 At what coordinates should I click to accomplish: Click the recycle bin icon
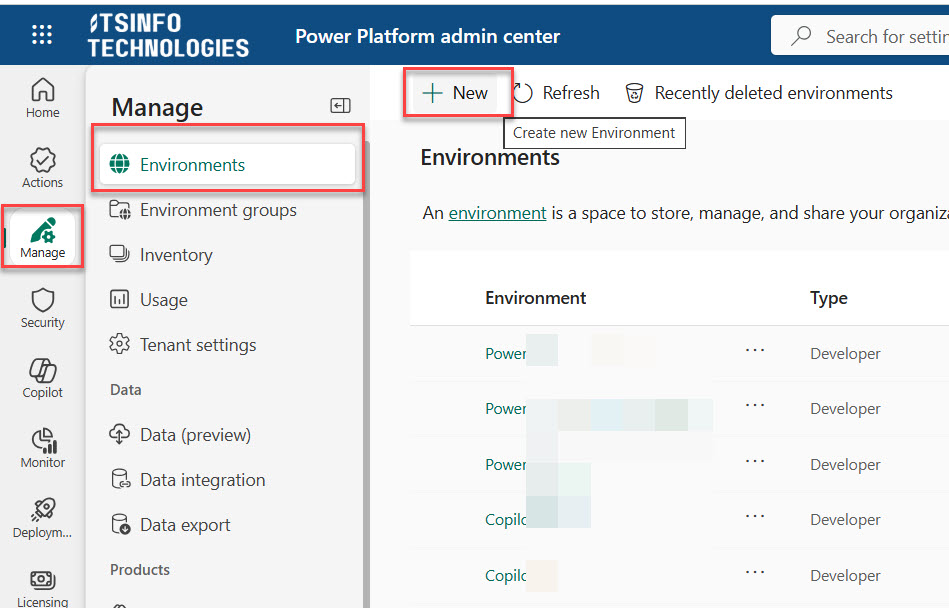pyautogui.click(x=634, y=93)
